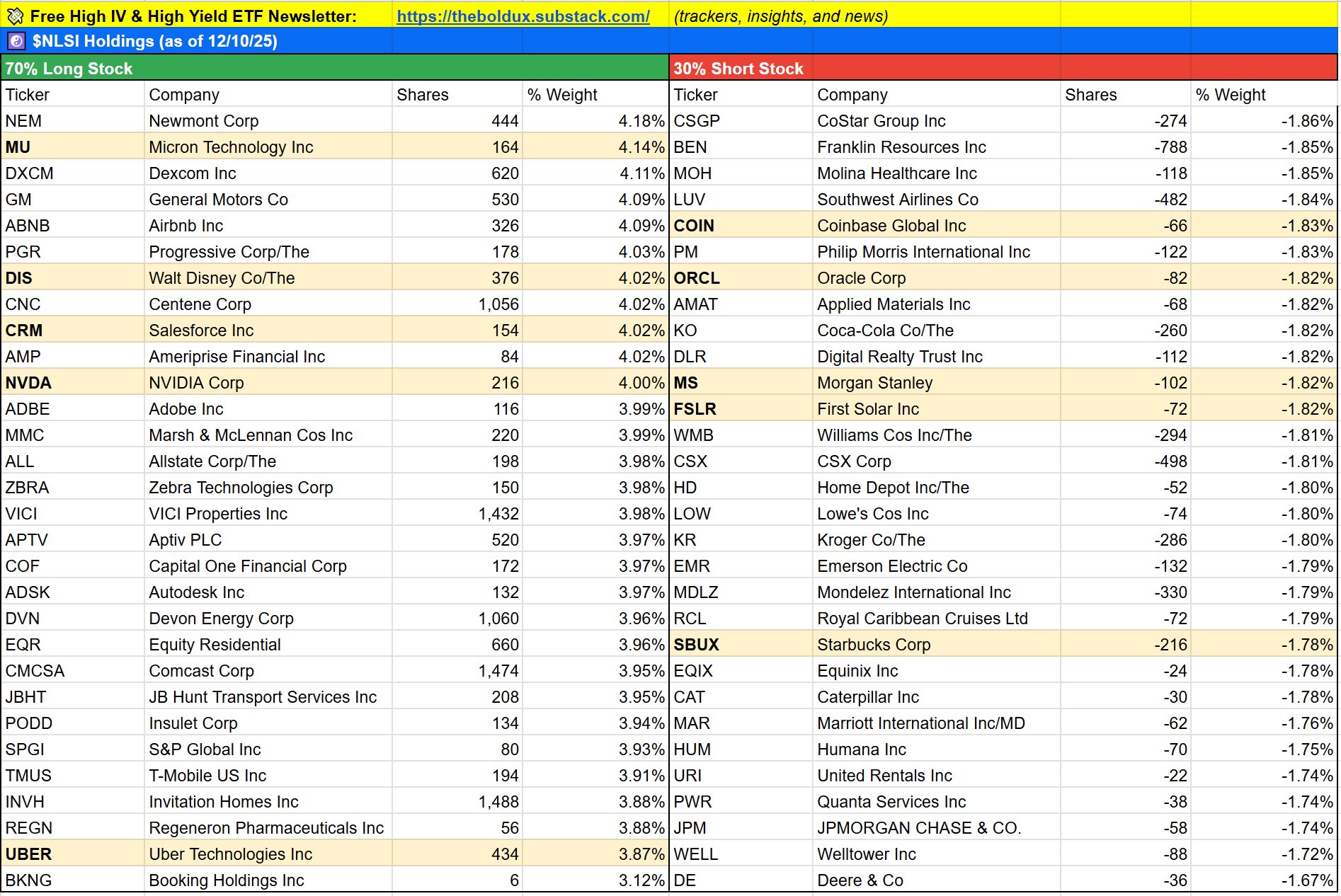
Task: Select the Southwest Airlines Co cell
Action: [x=937, y=200]
